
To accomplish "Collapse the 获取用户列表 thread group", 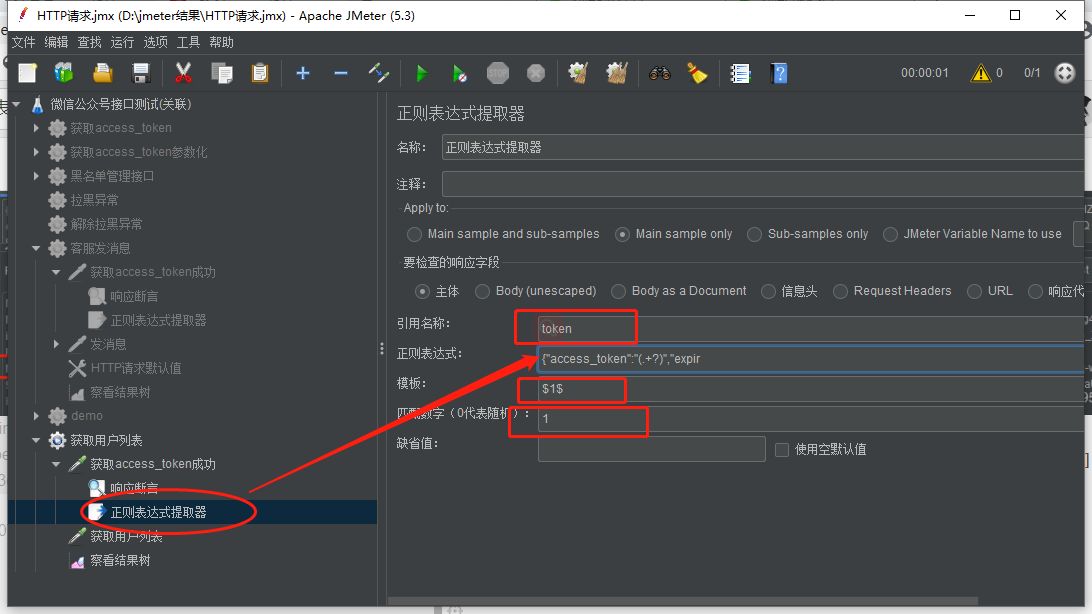I will point(36,440).
